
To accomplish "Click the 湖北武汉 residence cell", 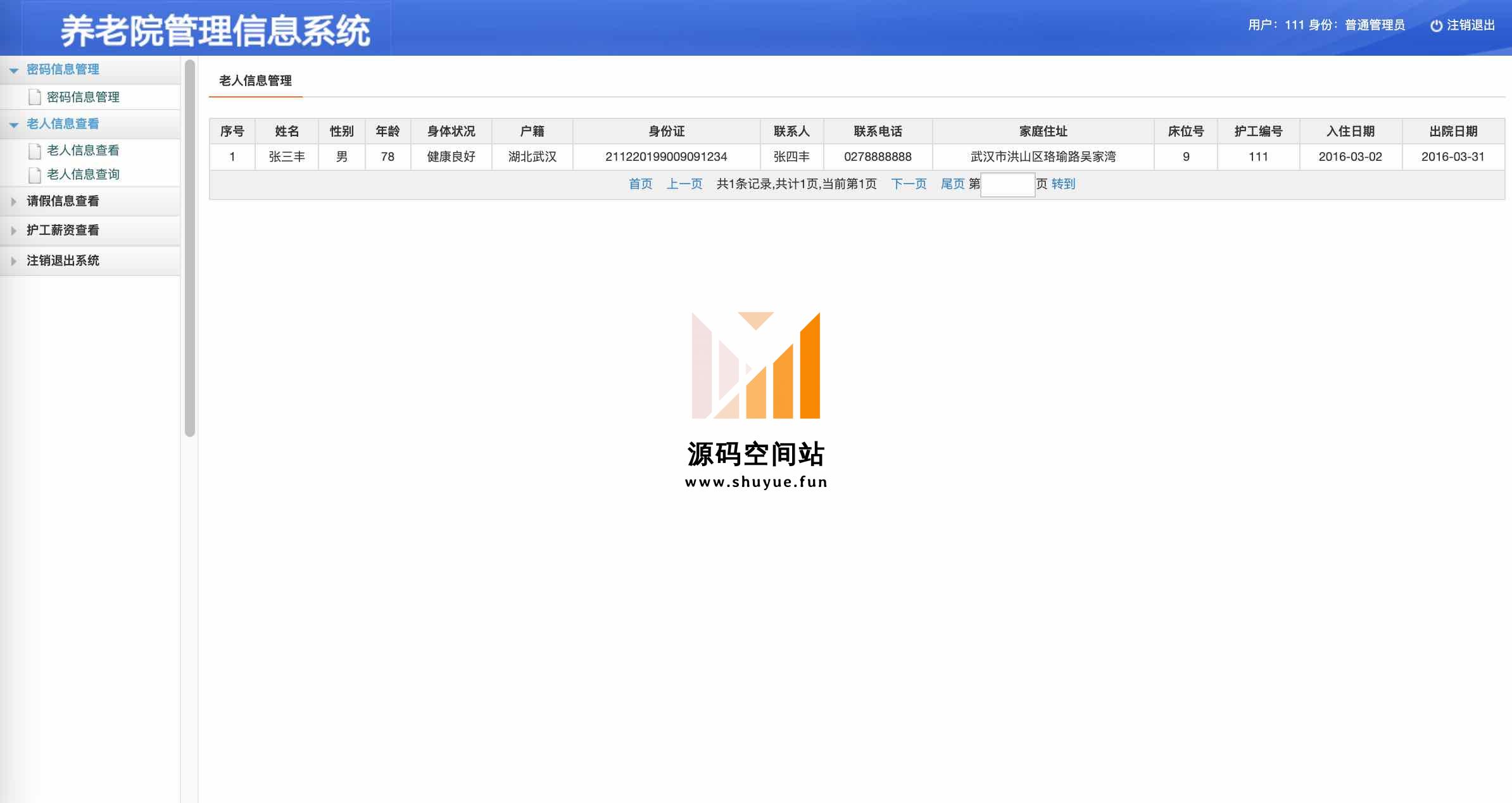I will coord(532,156).
